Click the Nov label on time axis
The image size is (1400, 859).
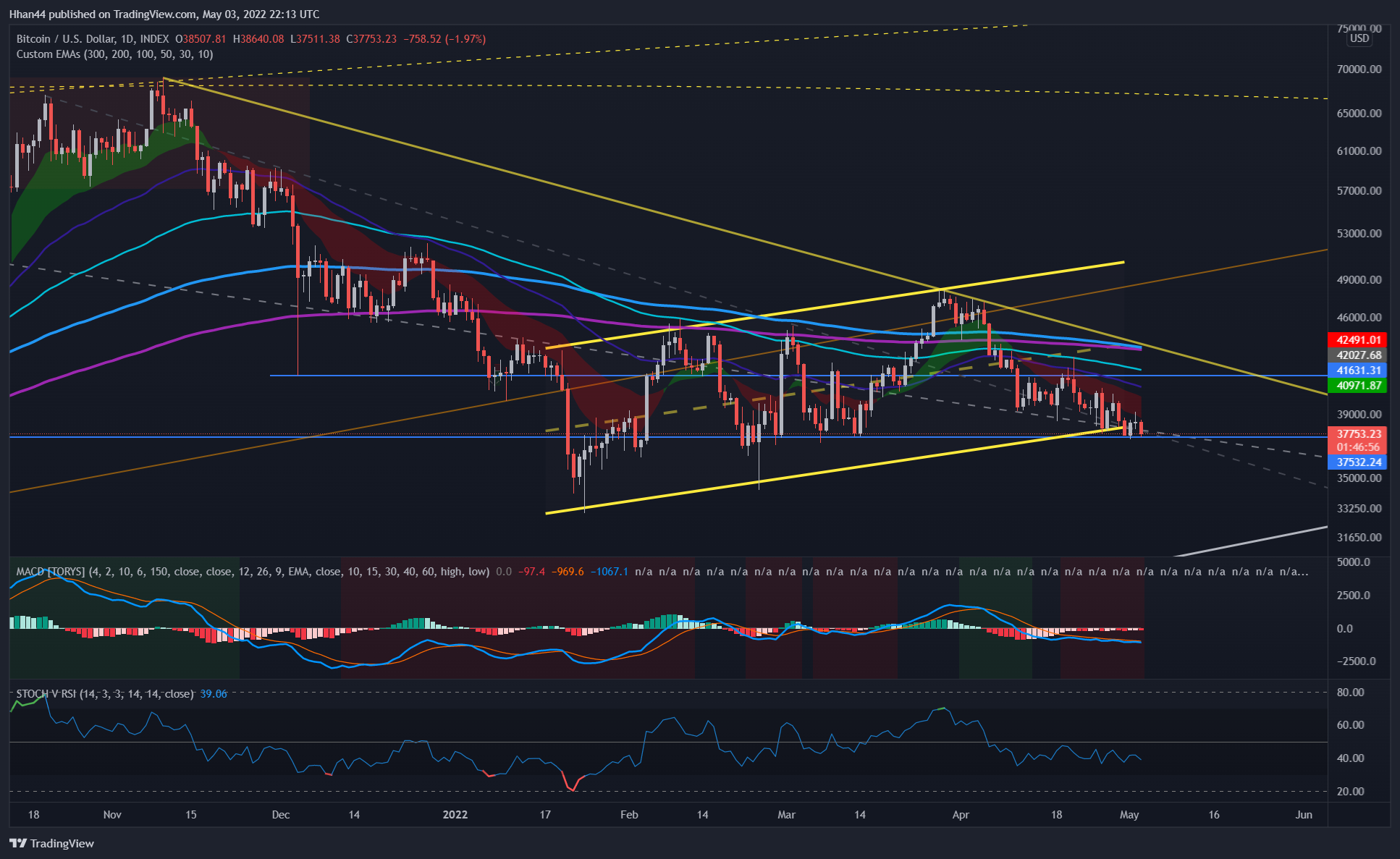tap(112, 815)
